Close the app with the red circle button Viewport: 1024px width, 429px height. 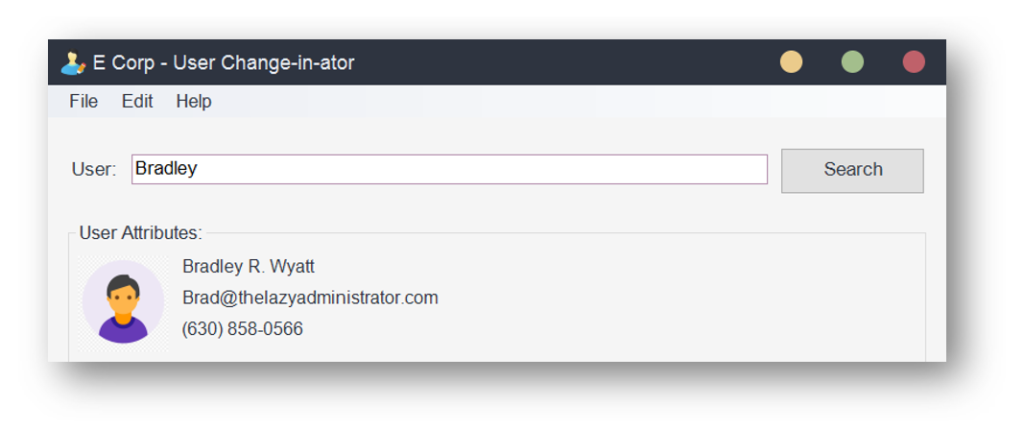tap(914, 62)
